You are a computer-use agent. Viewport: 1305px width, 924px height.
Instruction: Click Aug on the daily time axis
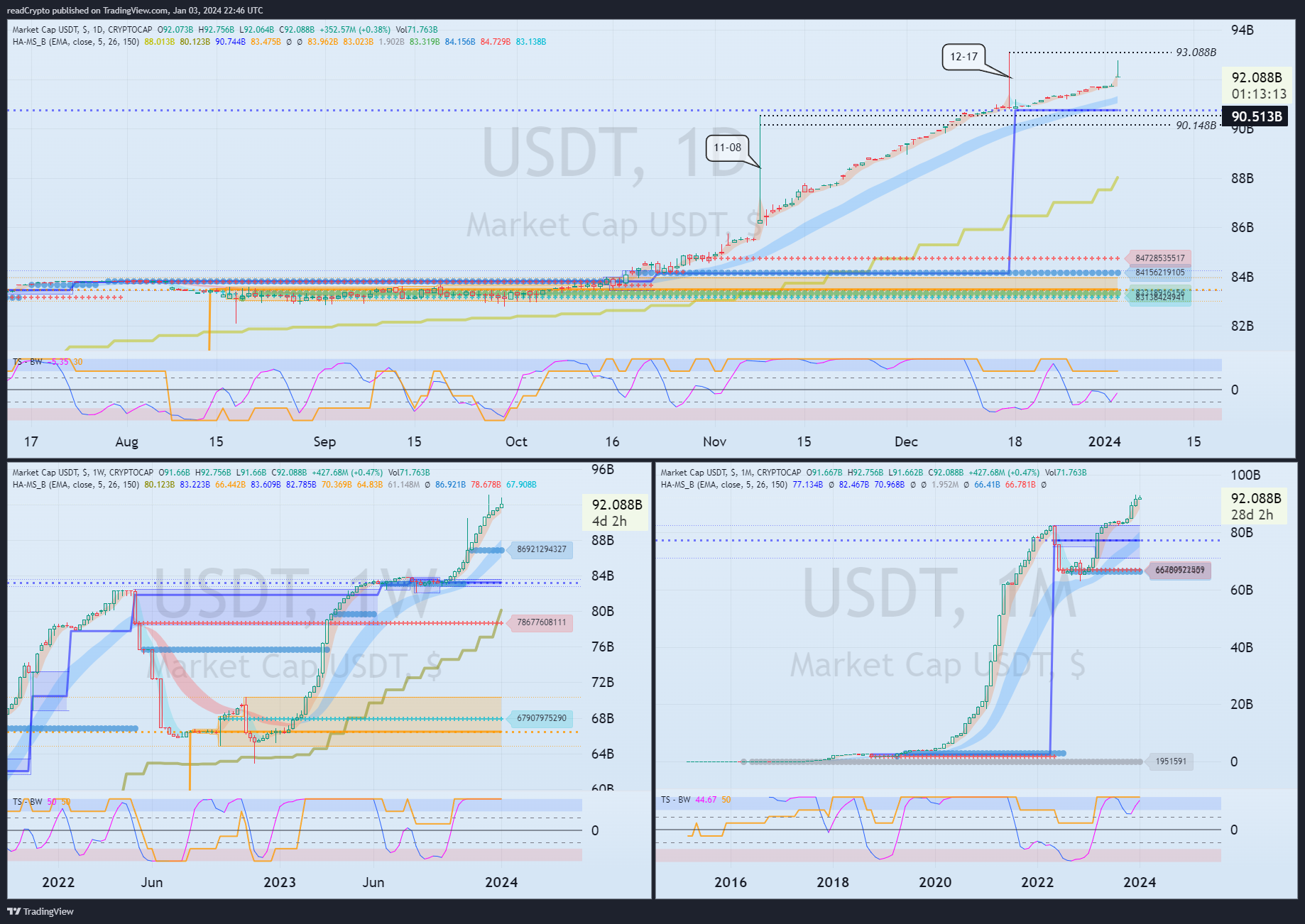tap(126, 441)
